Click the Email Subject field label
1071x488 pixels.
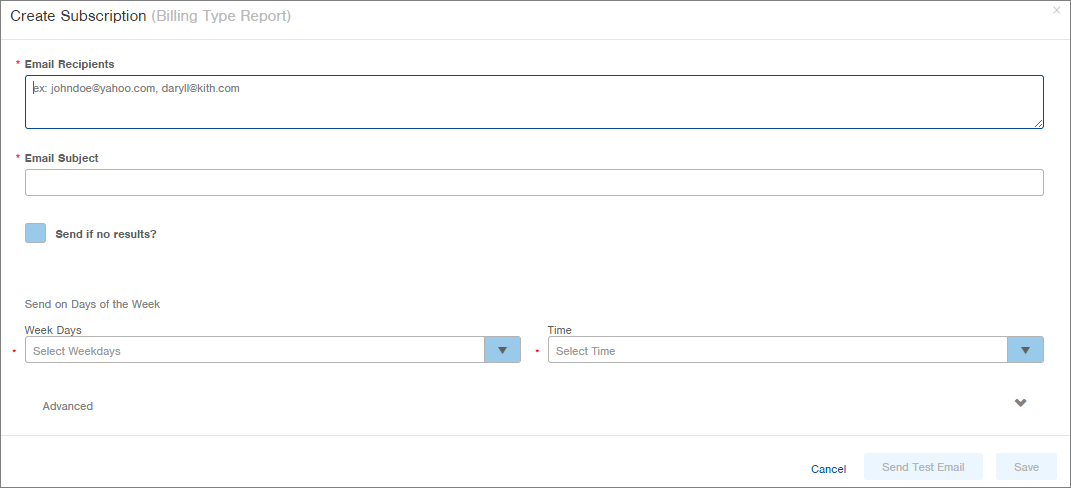point(61,158)
